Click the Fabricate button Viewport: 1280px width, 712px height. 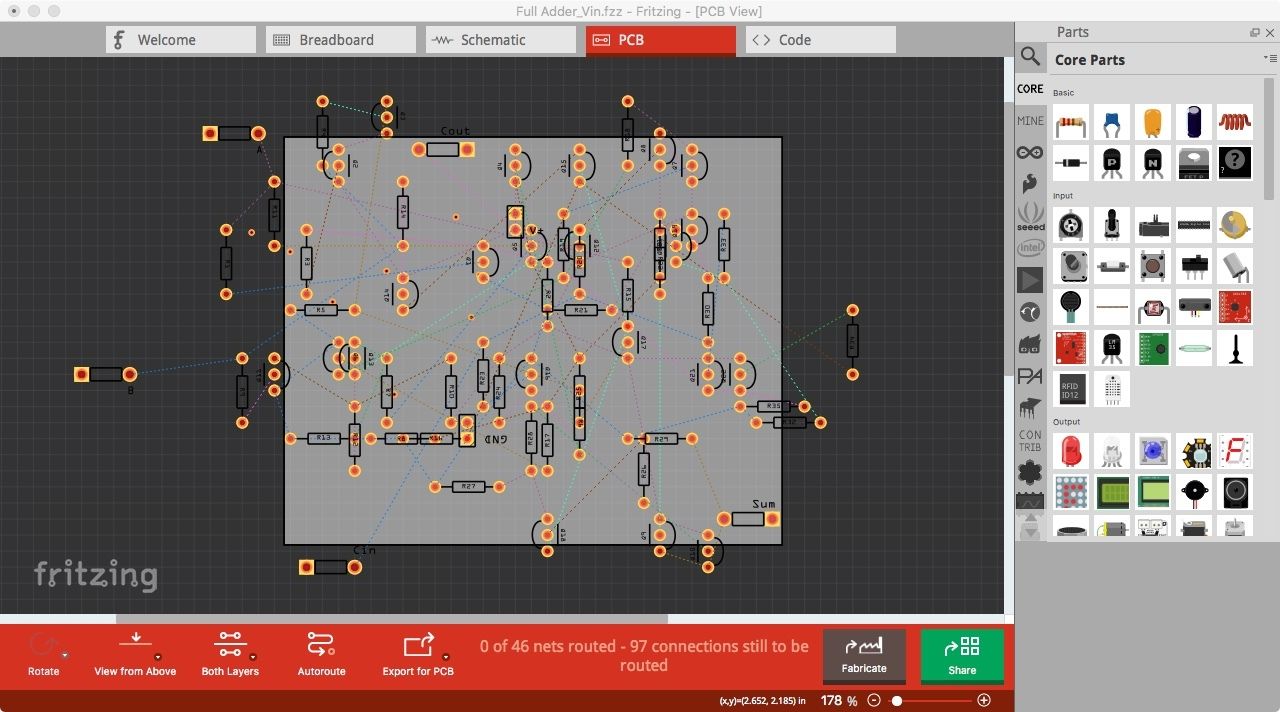click(x=863, y=655)
